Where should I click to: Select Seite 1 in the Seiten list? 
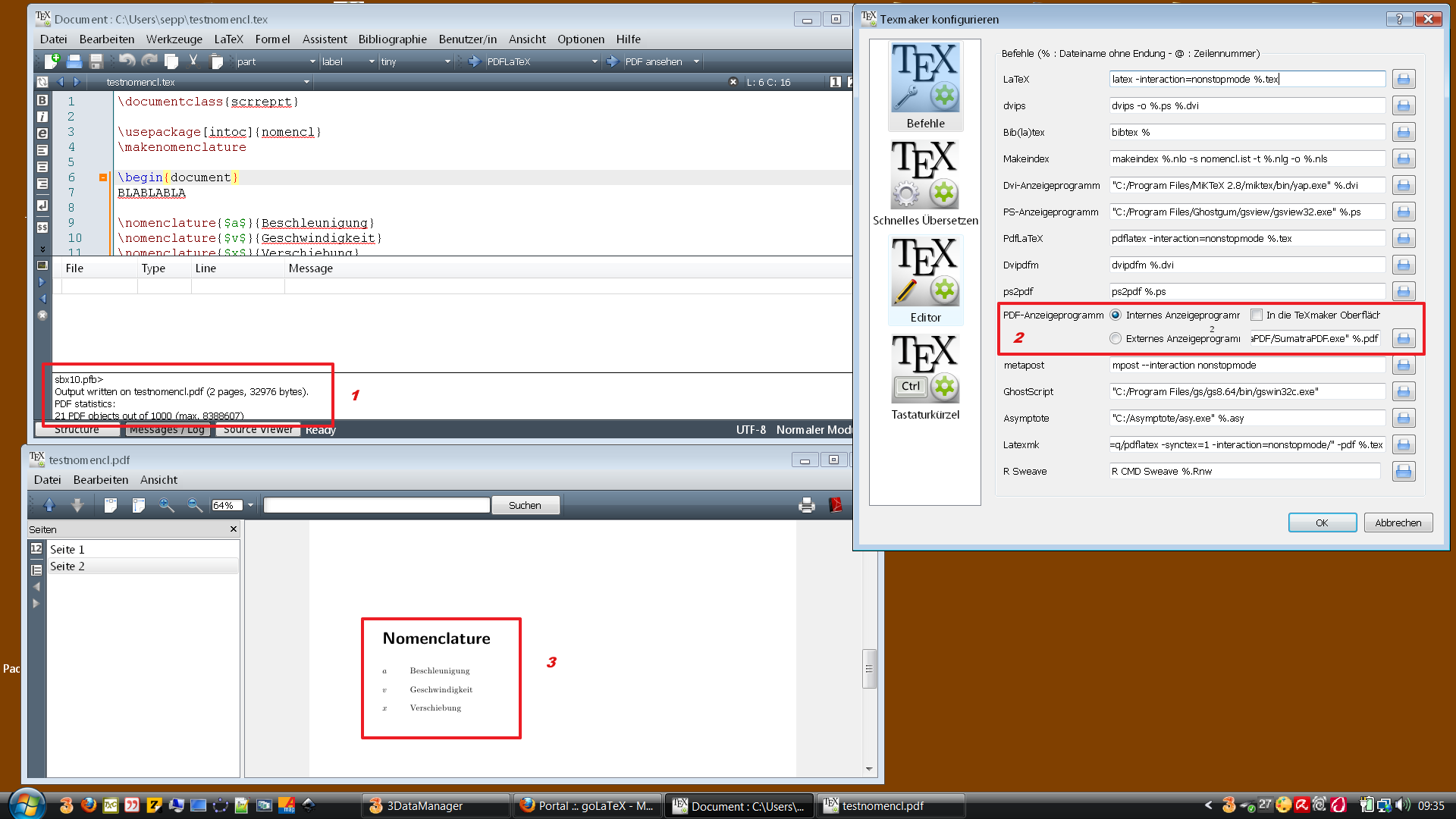tap(143, 549)
